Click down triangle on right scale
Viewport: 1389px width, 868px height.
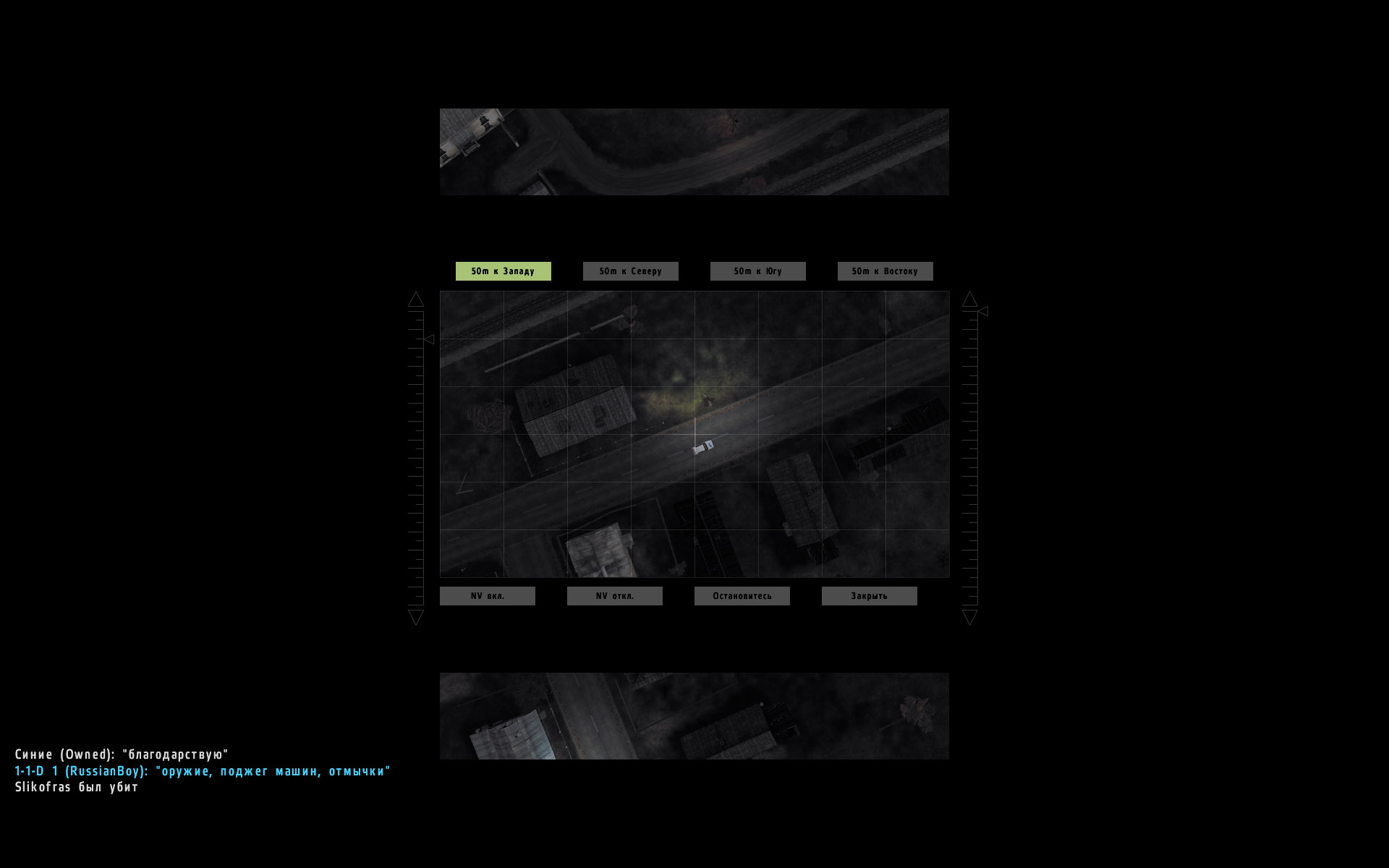coord(970,617)
